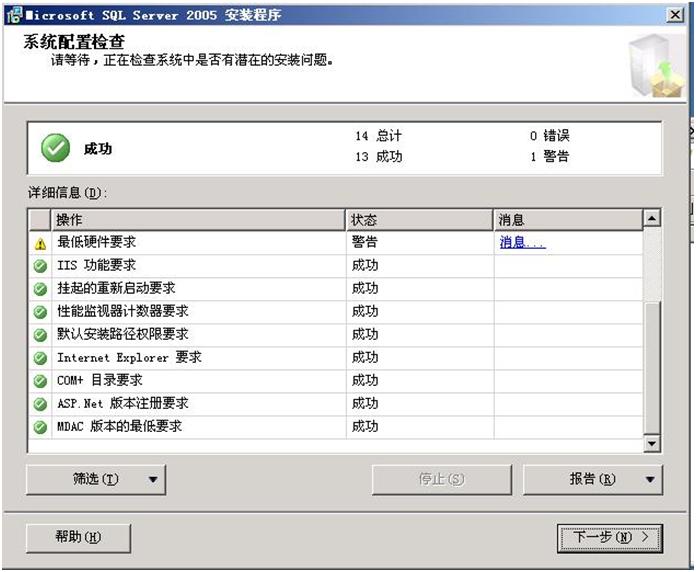
Task: Click the 成功 status for IIS 功能要求
Action: point(365,265)
